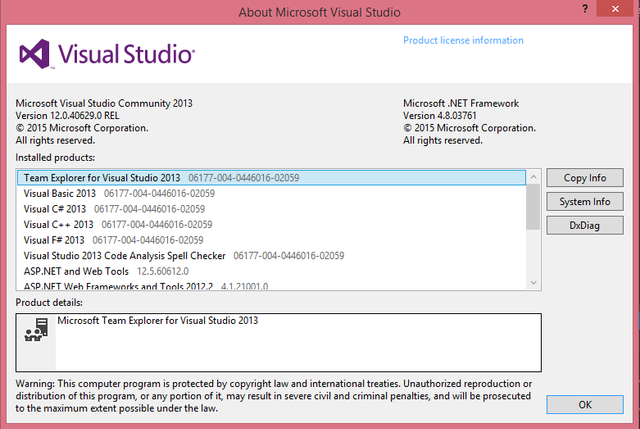Close the About Microsoft Visual Studio dialog
This screenshot has width=640, height=429.
coord(615,9)
